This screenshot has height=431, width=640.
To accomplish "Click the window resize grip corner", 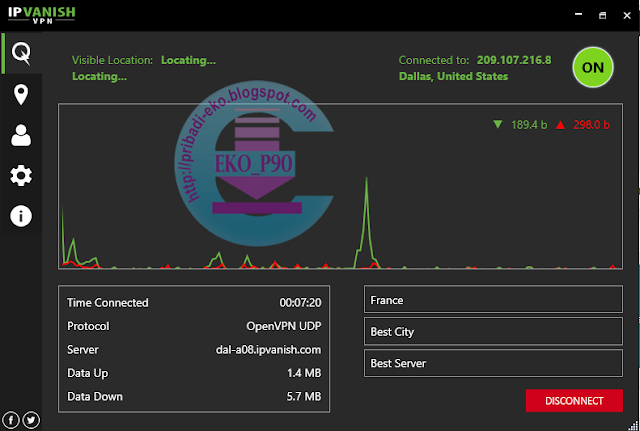I will 634,426.
